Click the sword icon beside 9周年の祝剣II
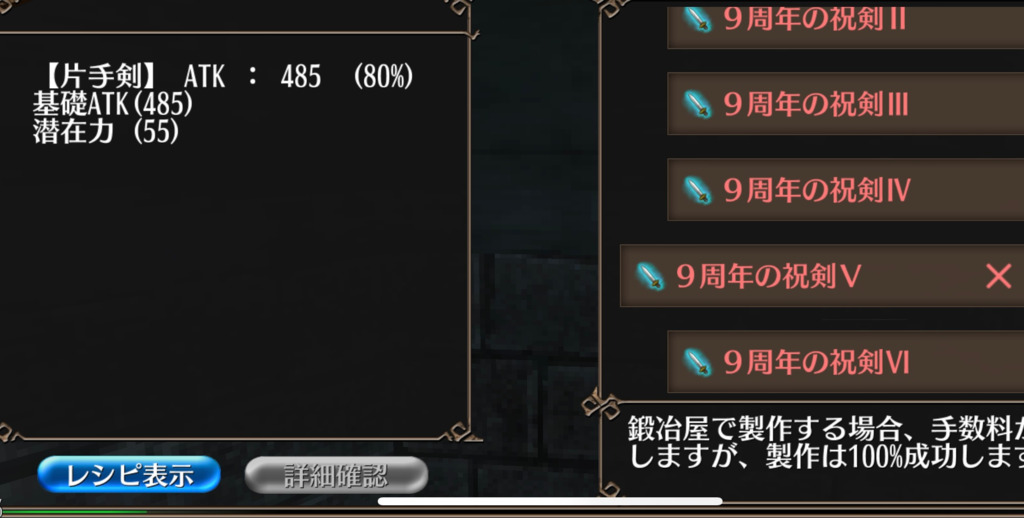 point(697,19)
